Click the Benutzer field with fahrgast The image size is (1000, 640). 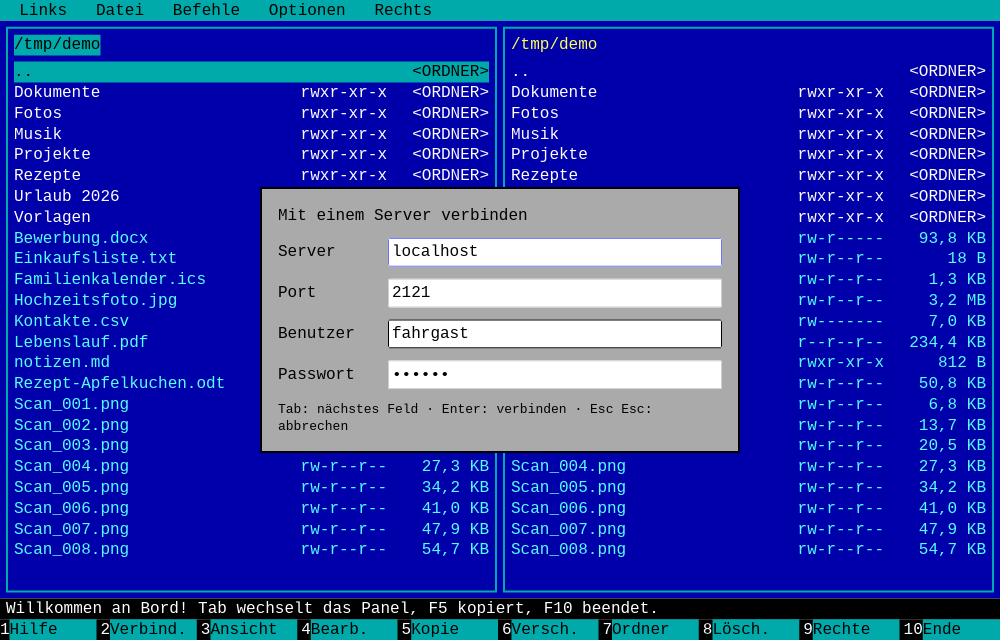554,333
